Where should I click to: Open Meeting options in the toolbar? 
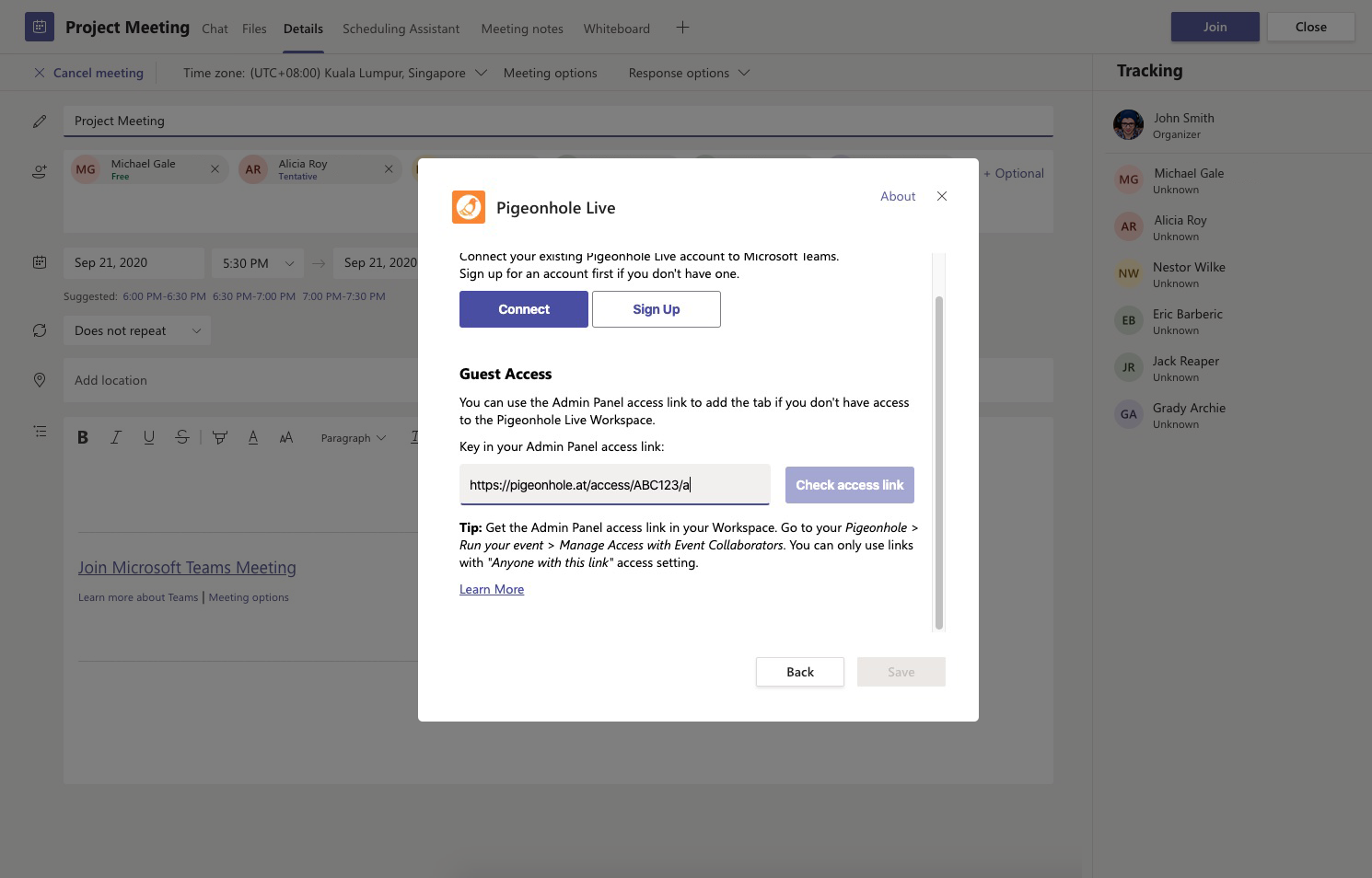(x=550, y=73)
